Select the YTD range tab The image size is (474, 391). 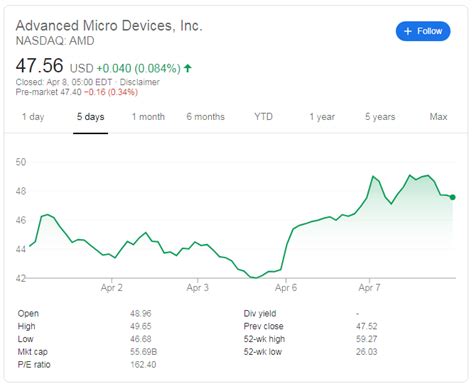pos(263,117)
